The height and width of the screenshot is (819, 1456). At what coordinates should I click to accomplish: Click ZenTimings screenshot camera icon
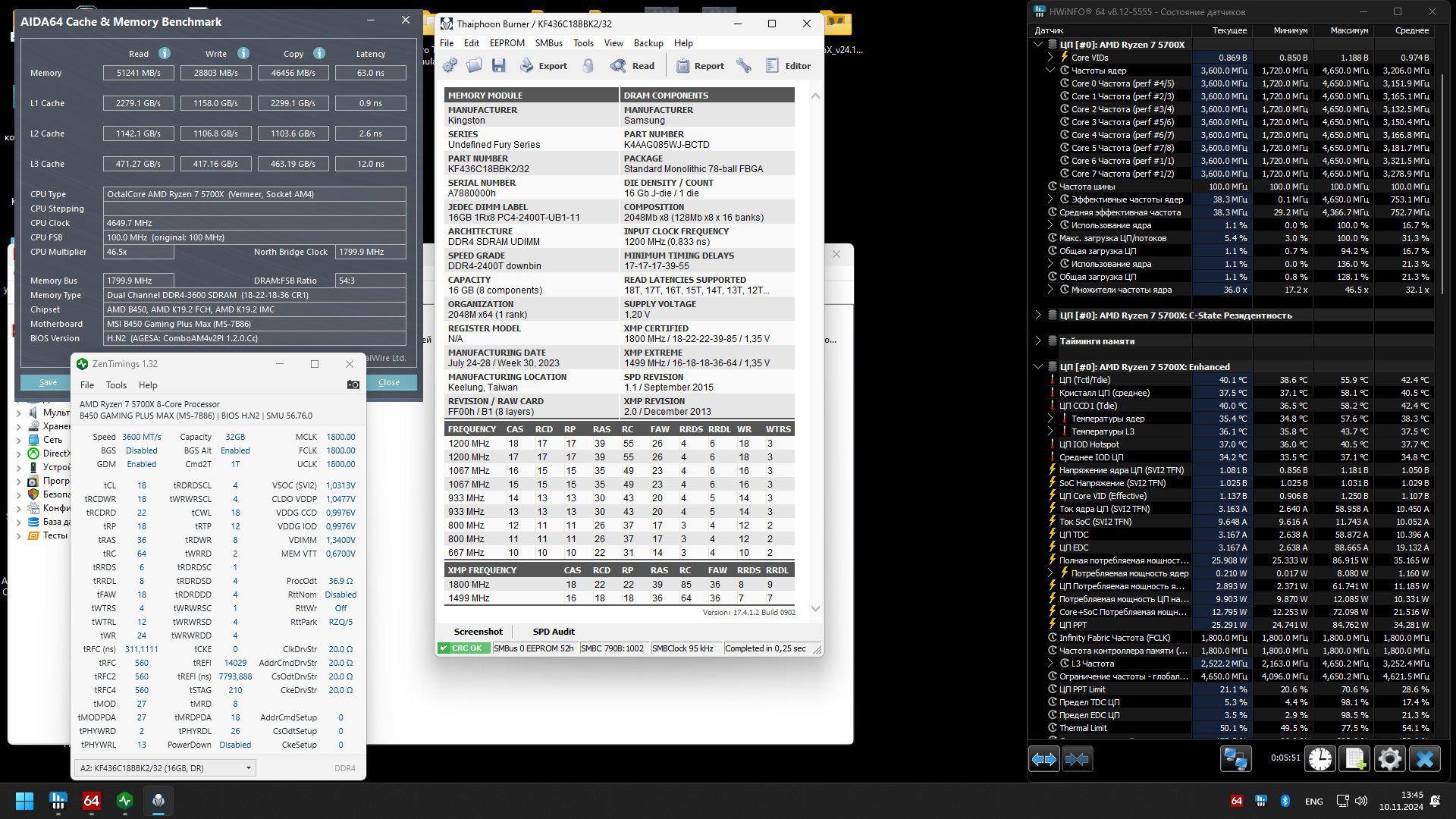pos(353,385)
